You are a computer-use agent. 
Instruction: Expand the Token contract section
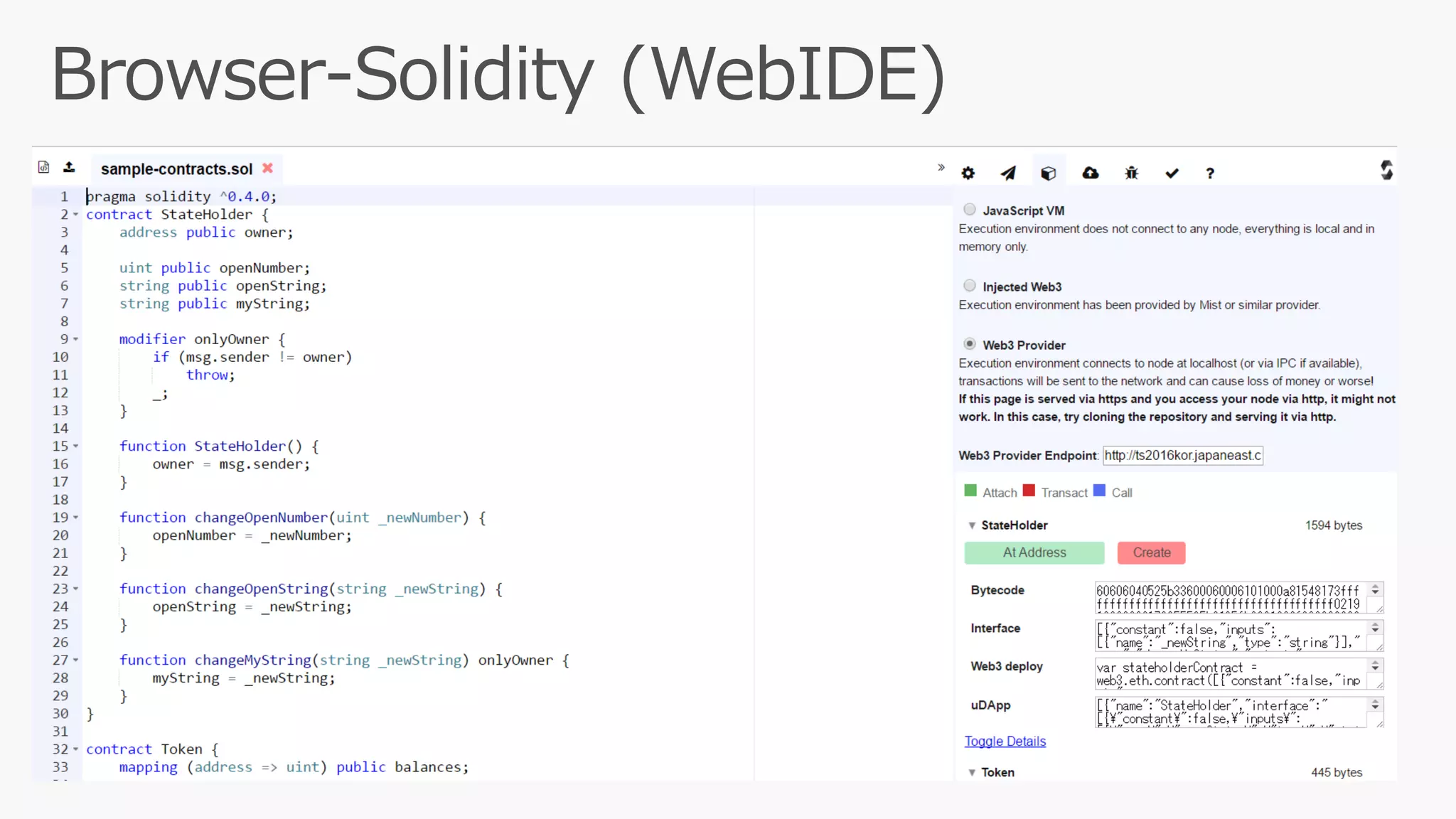tap(972, 772)
